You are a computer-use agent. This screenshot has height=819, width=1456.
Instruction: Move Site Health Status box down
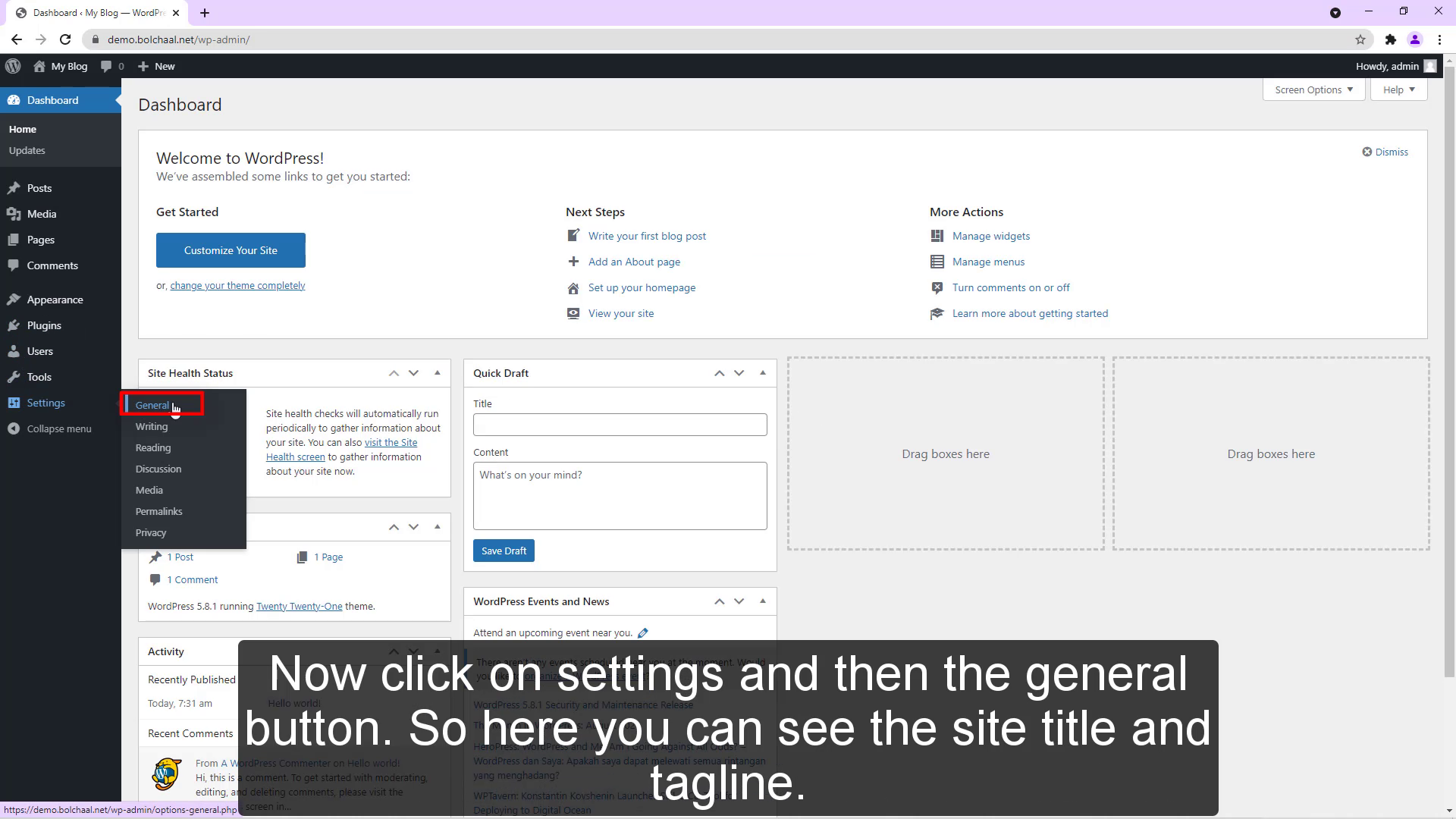(x=413, y=373)
